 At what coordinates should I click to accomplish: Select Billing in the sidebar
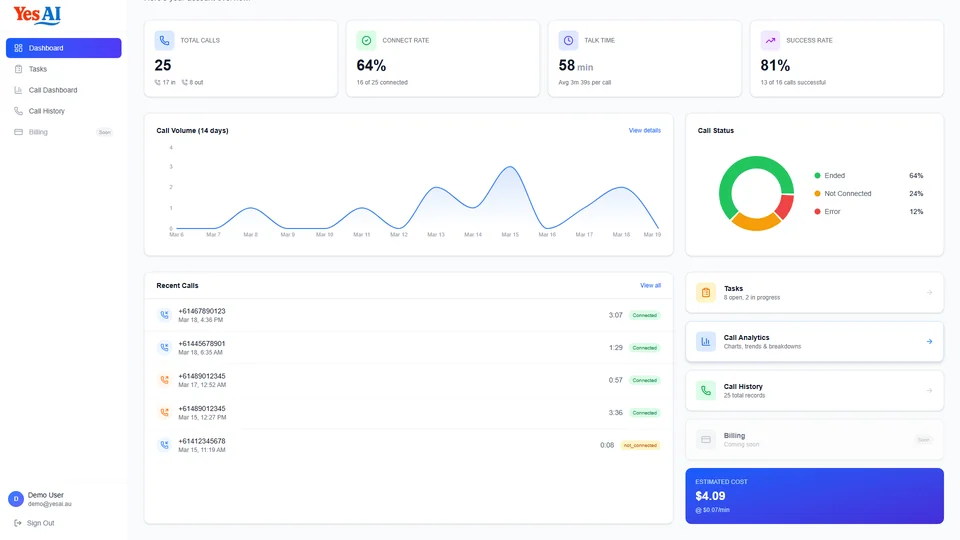point(64,132)
